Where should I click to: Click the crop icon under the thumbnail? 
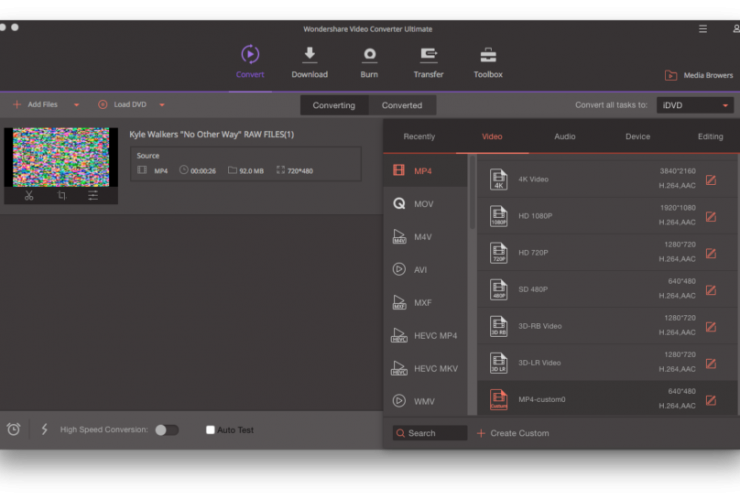61,195
